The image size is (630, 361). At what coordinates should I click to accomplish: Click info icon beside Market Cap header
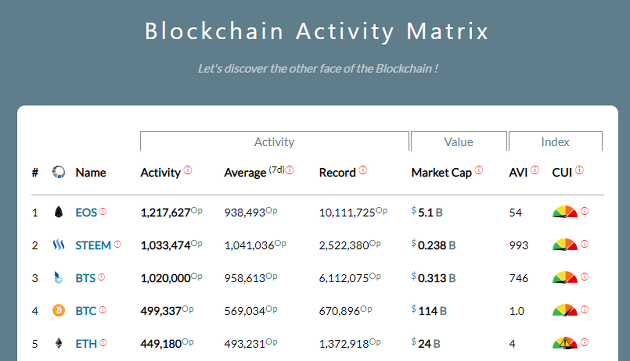[479, 170]
